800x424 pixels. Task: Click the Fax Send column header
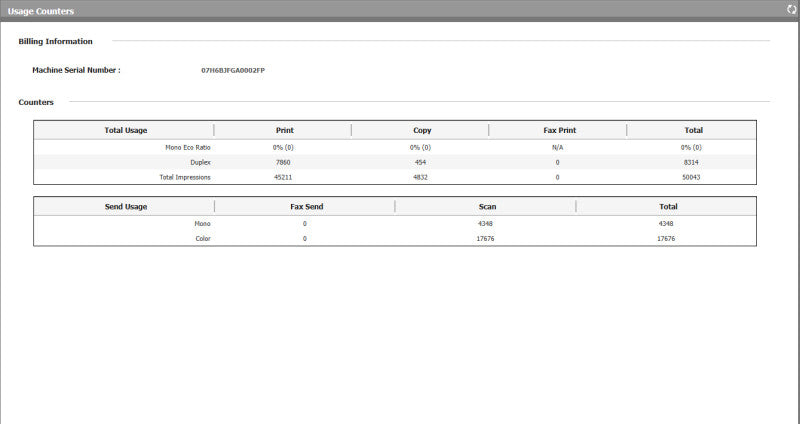click(307, 207)
